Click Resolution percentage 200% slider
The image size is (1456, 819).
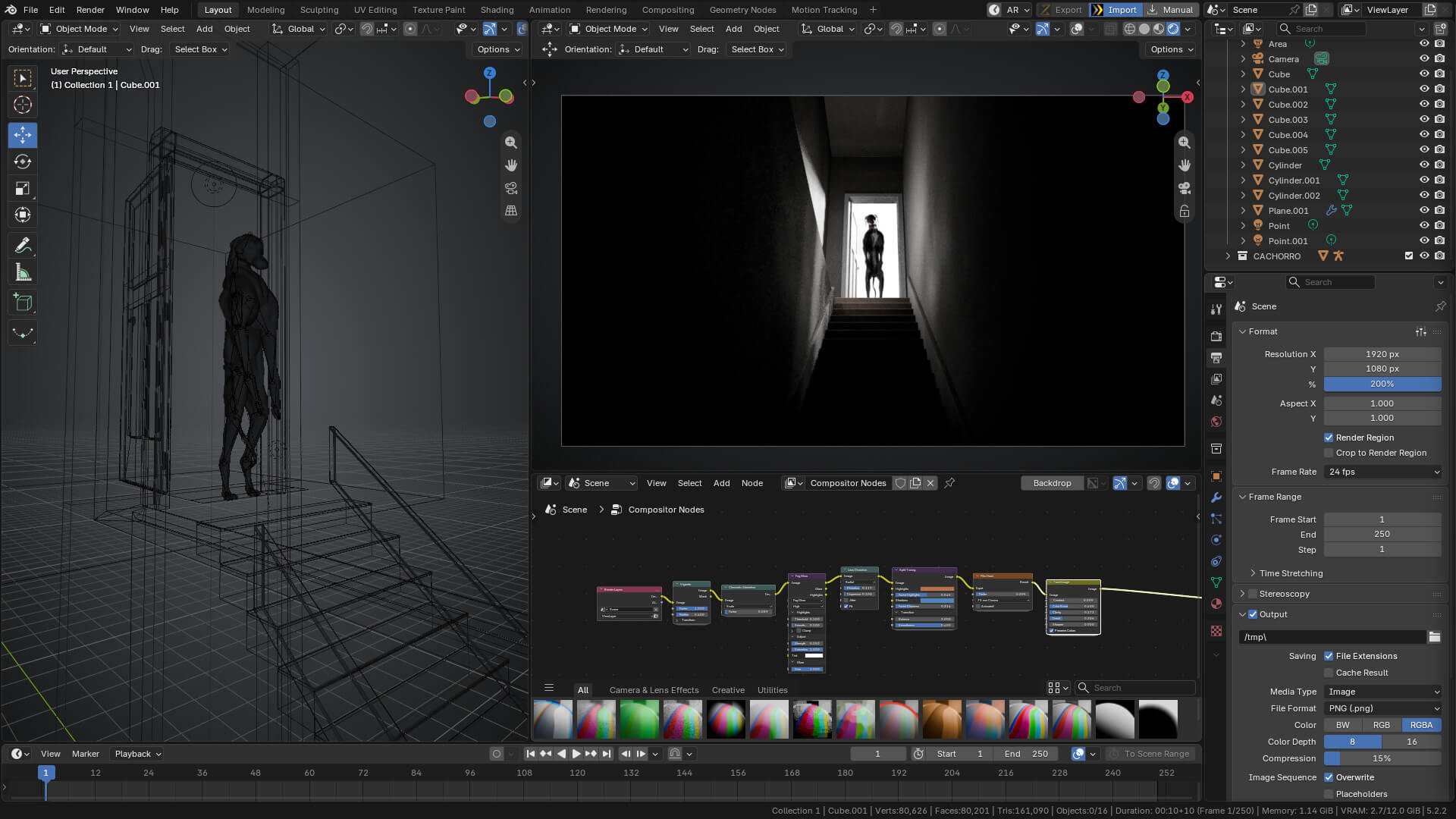point(1382,384)
